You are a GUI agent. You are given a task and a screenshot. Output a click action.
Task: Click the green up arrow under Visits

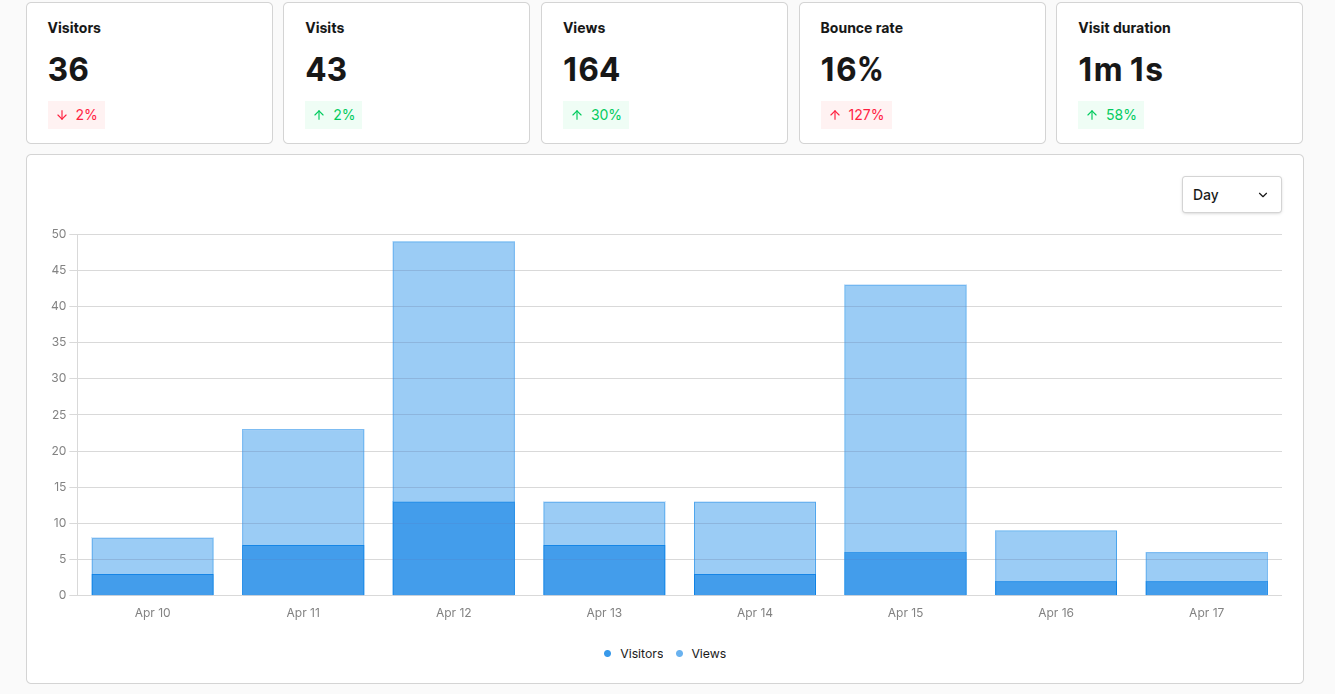(x=319, y=115)
